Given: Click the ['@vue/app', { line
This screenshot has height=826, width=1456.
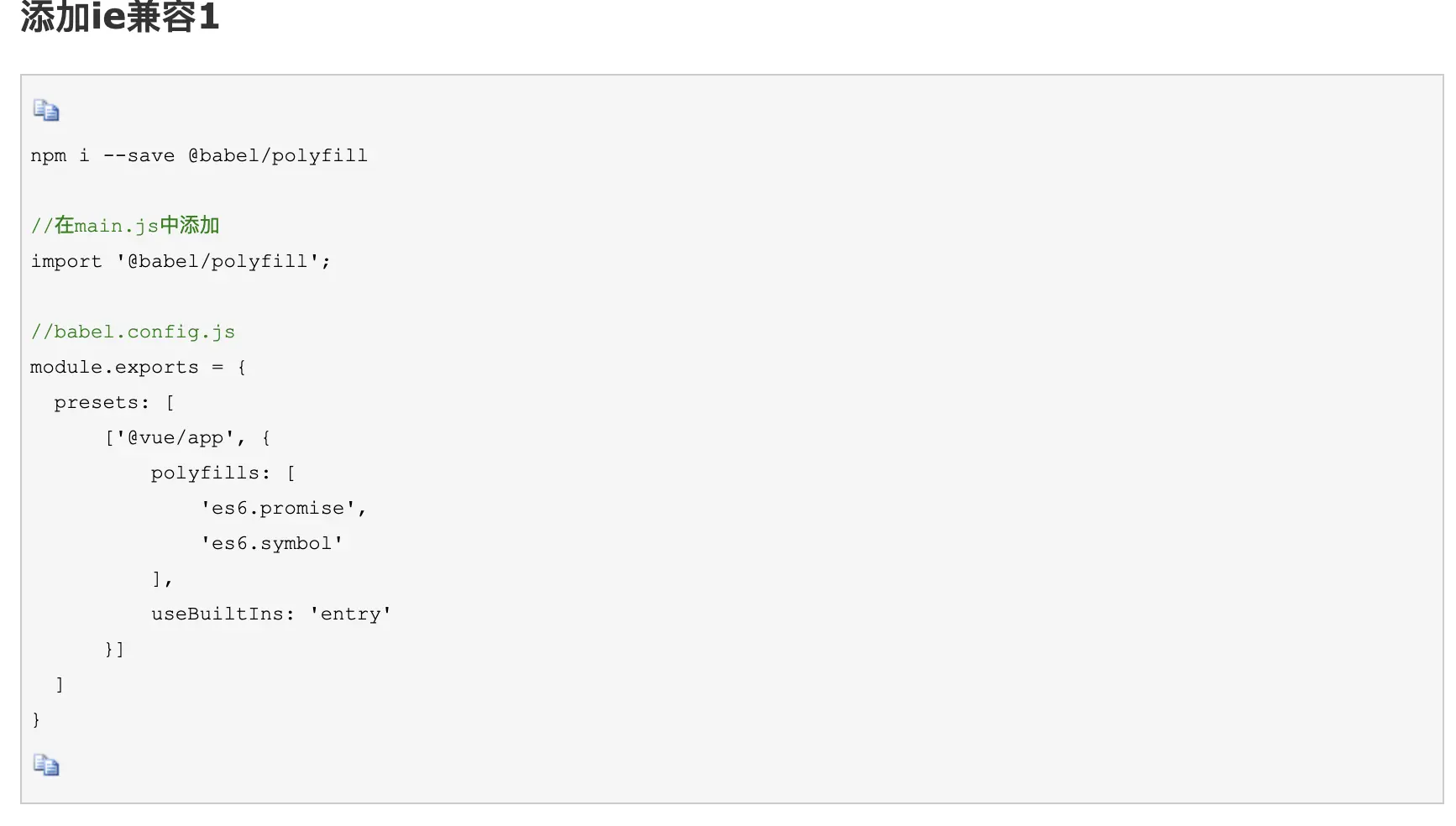Looking at the screenshot, I should pos(187,437).
